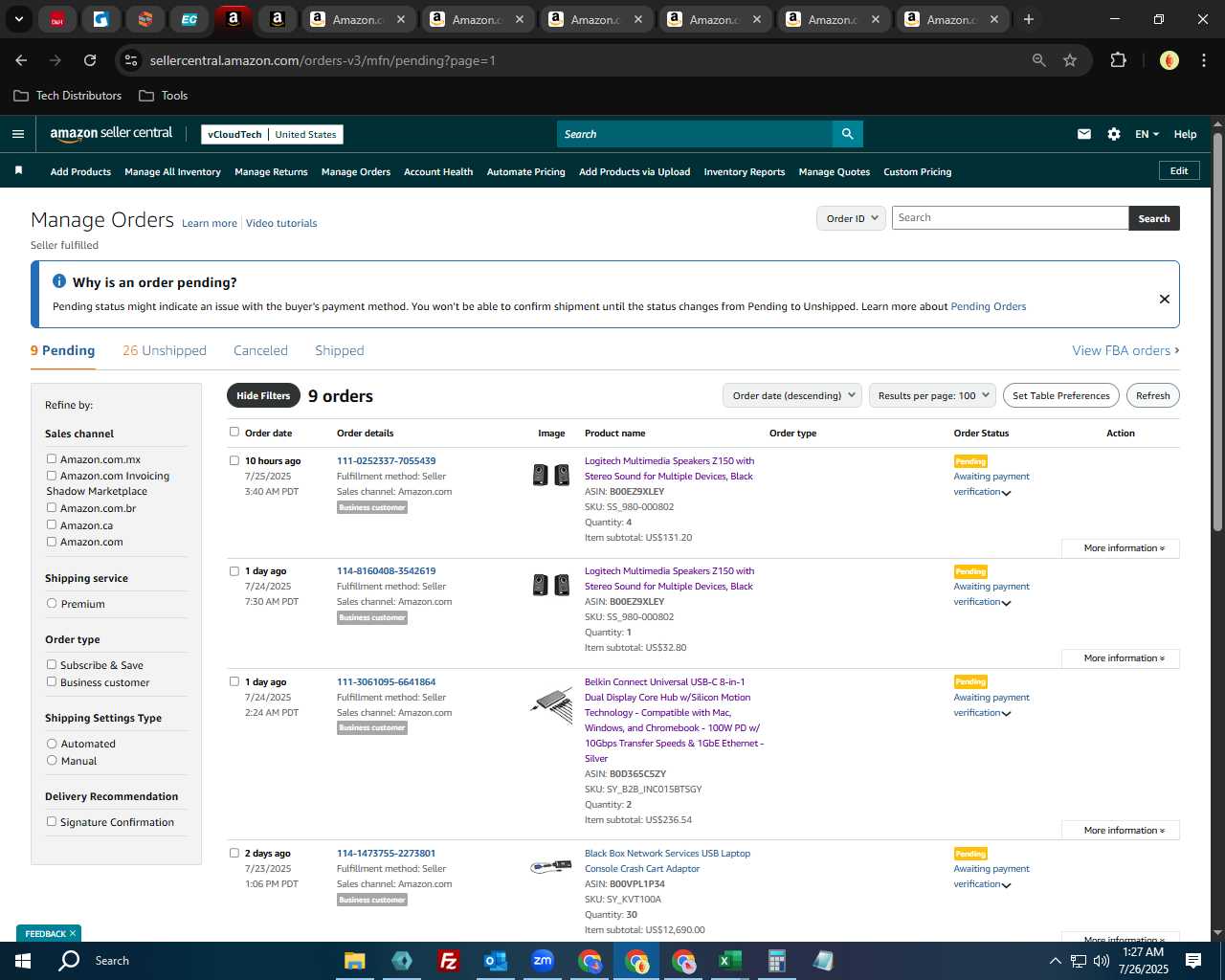Tick the select-all orders checkbox
1225x980 pixels.
click(234, 432)
